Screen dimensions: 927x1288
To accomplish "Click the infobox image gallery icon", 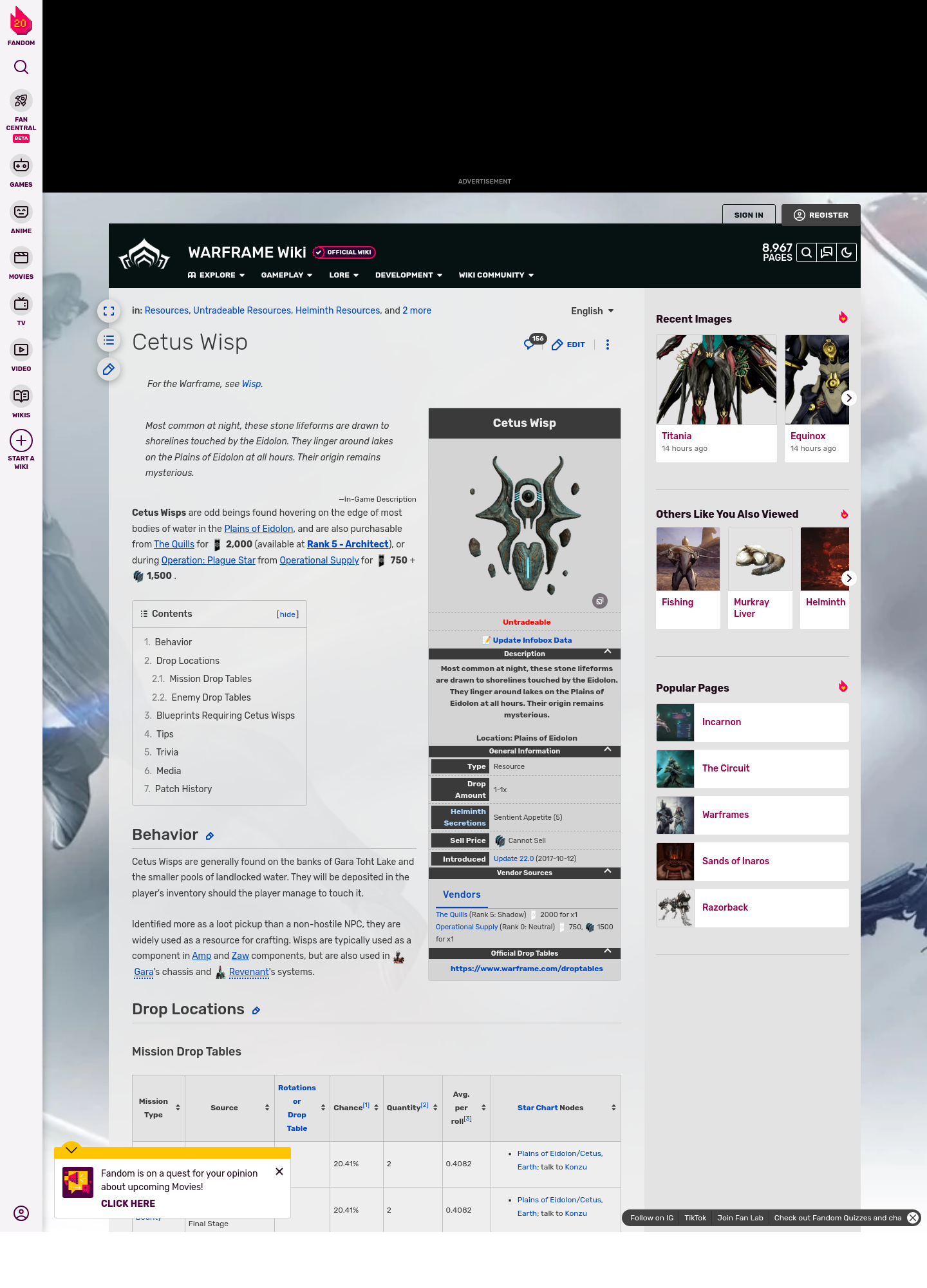I will 600,601.
